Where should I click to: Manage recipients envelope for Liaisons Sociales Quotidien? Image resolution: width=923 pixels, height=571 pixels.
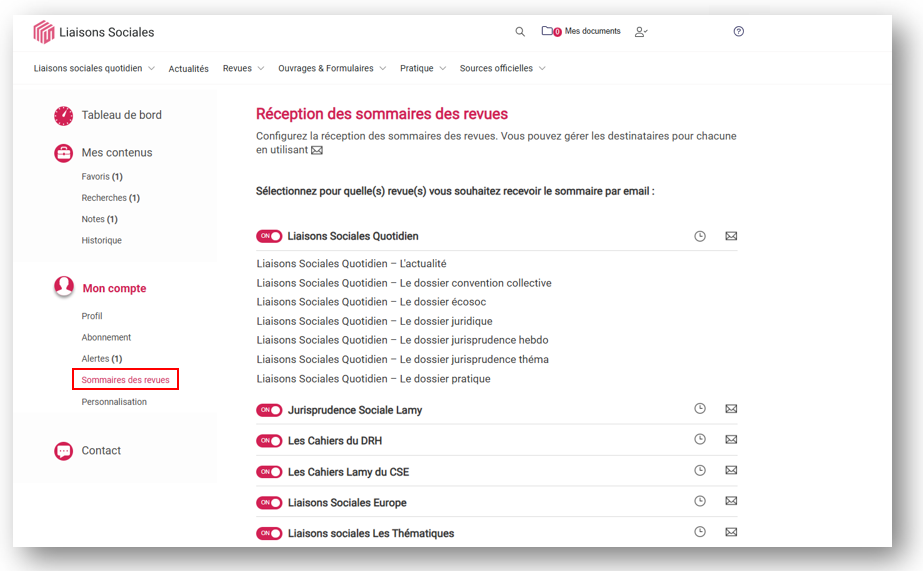(731, 236)
